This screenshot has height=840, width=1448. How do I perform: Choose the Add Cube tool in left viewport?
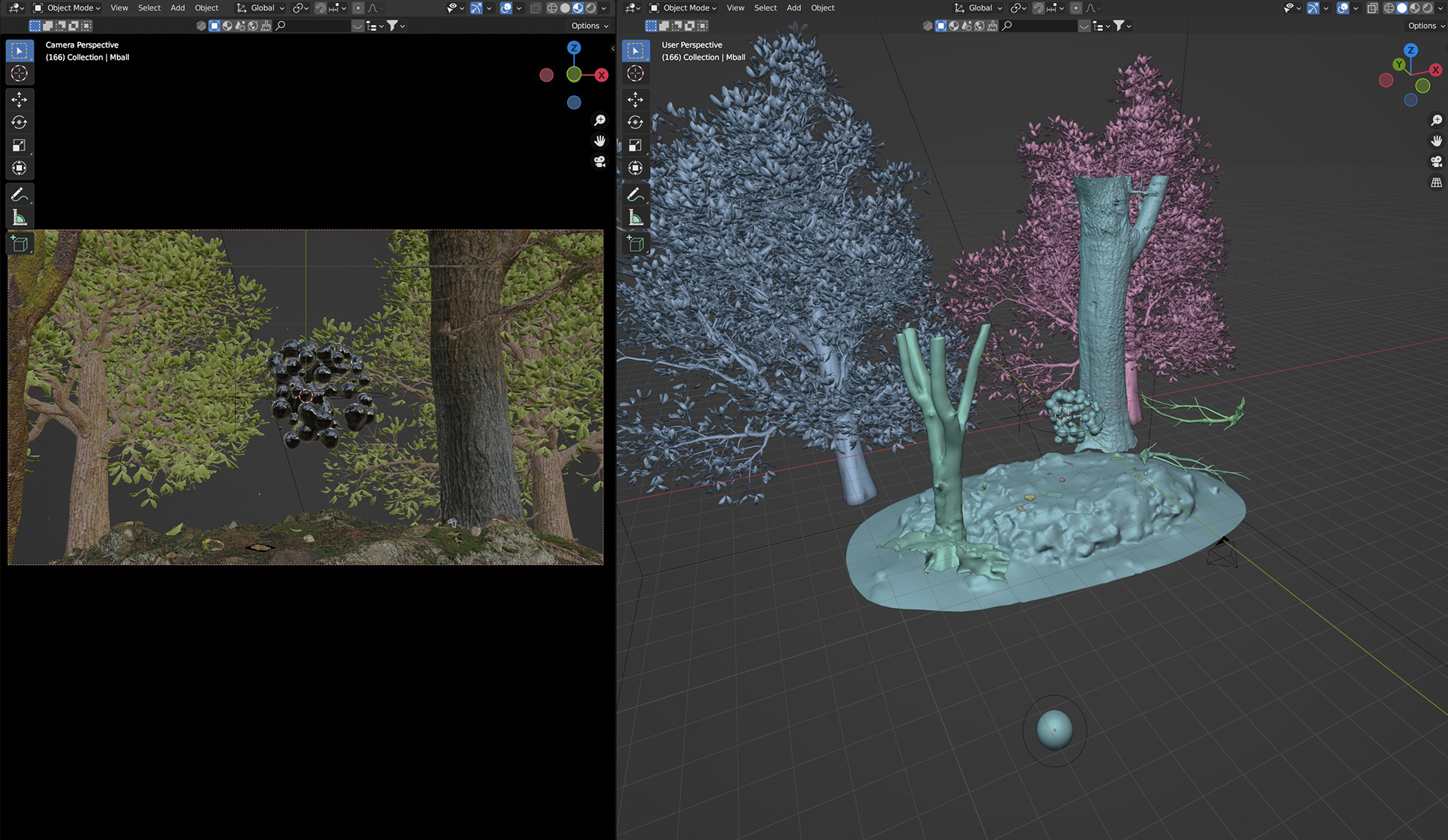pos(20,244)
